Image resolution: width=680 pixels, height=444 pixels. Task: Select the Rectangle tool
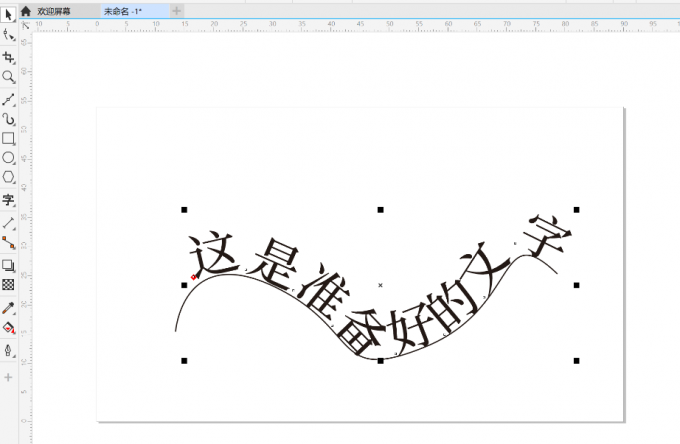(x=8, y=138)
